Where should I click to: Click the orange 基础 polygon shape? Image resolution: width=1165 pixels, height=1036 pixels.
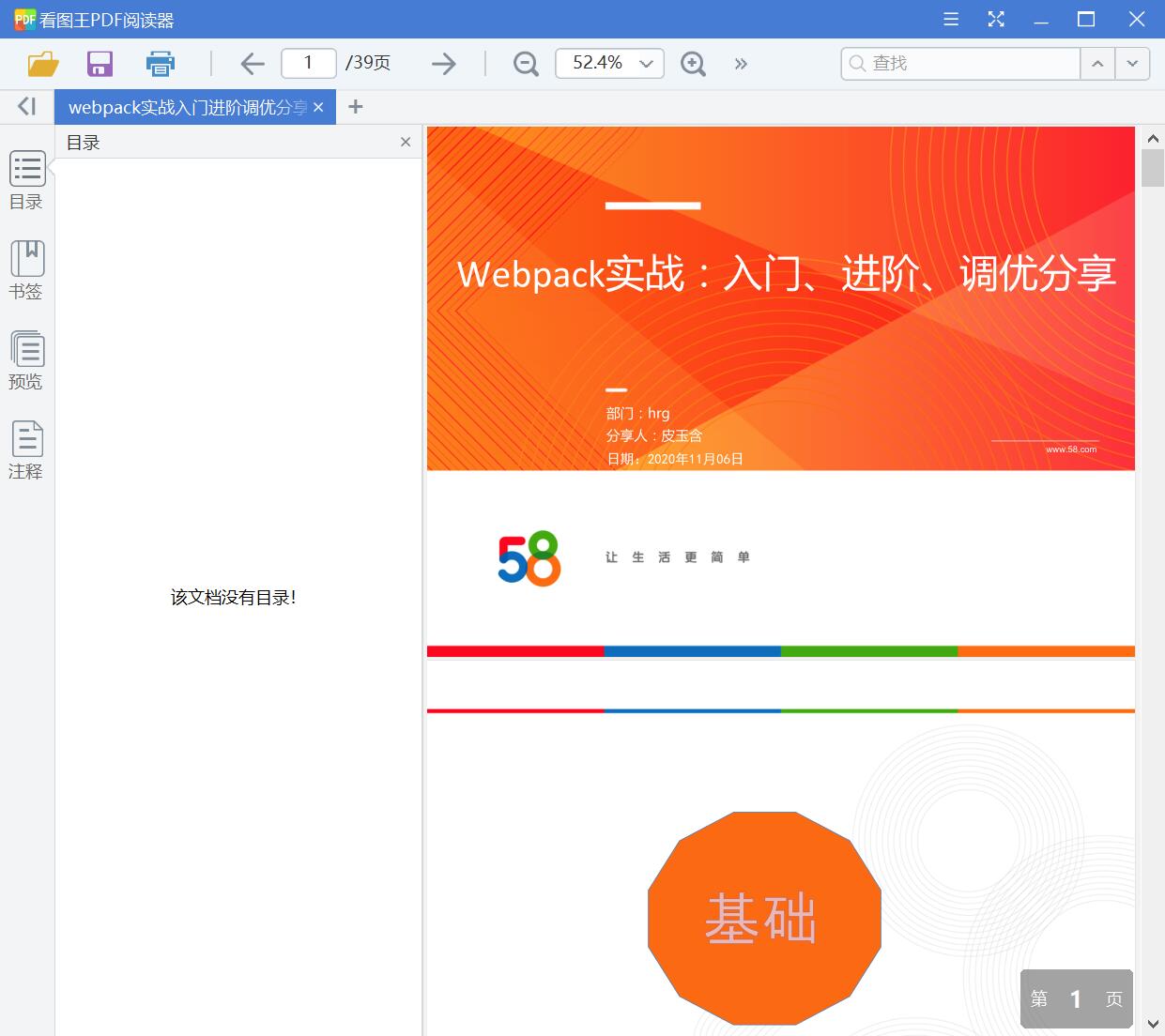764,918
